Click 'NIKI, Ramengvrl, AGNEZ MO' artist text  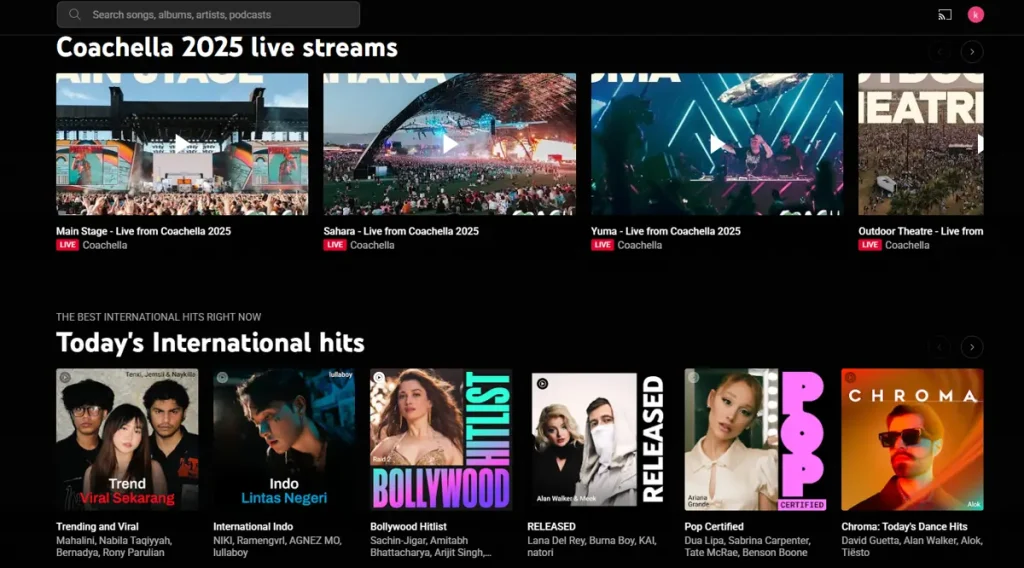277,541
